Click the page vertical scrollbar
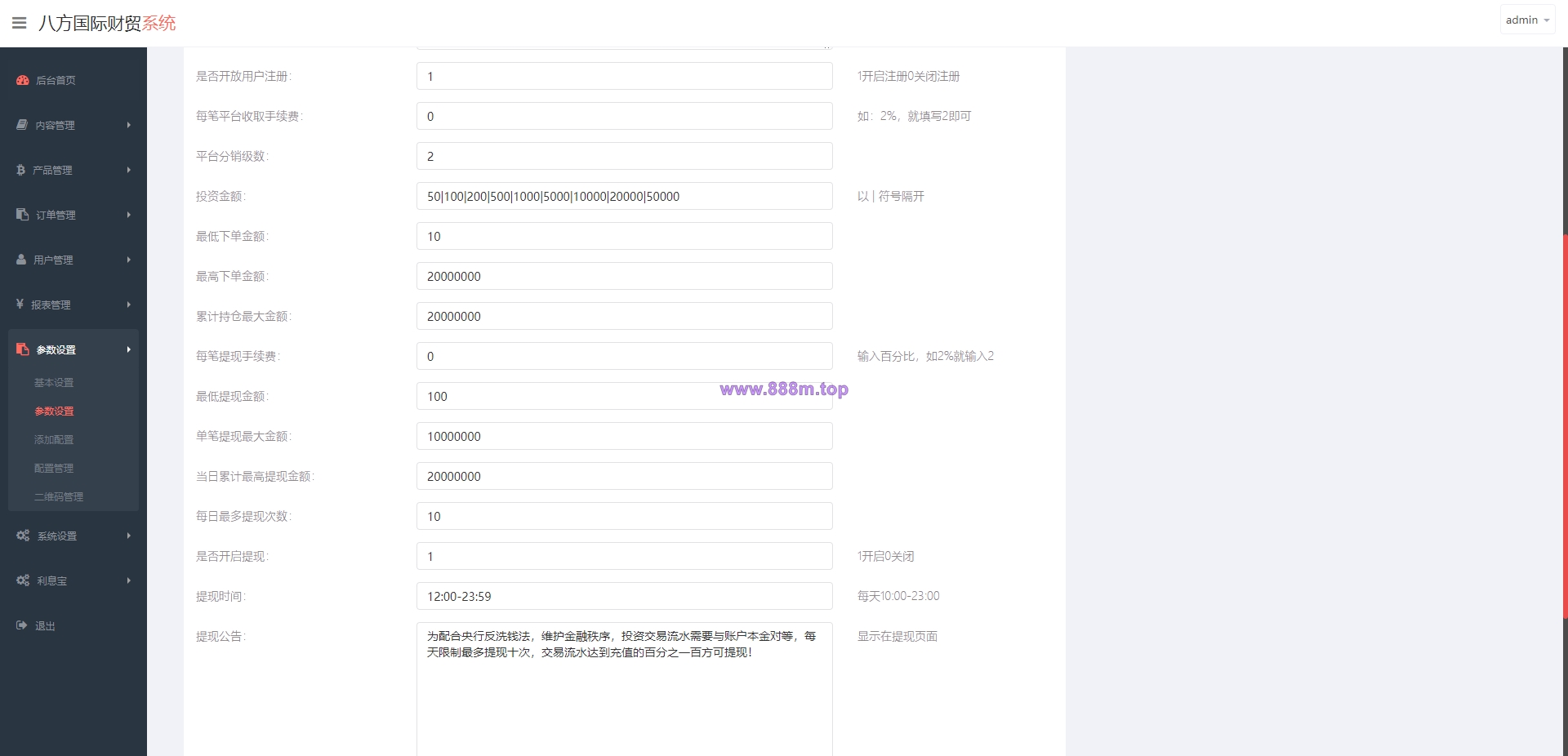The image size is (1568, 756). (1565, 426)
